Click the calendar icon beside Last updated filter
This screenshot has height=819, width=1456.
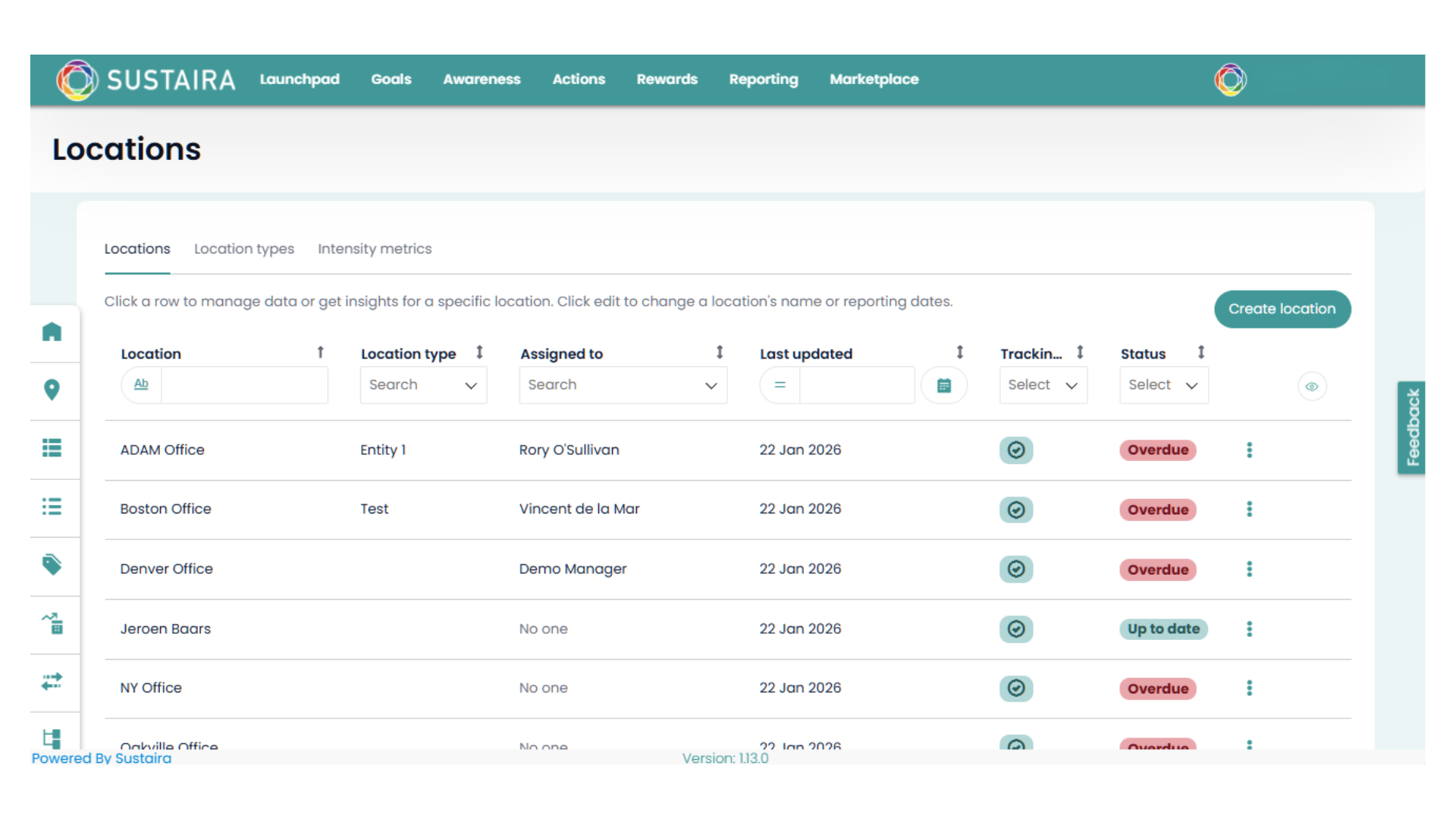pyautogui.click(x=944, y=385)
